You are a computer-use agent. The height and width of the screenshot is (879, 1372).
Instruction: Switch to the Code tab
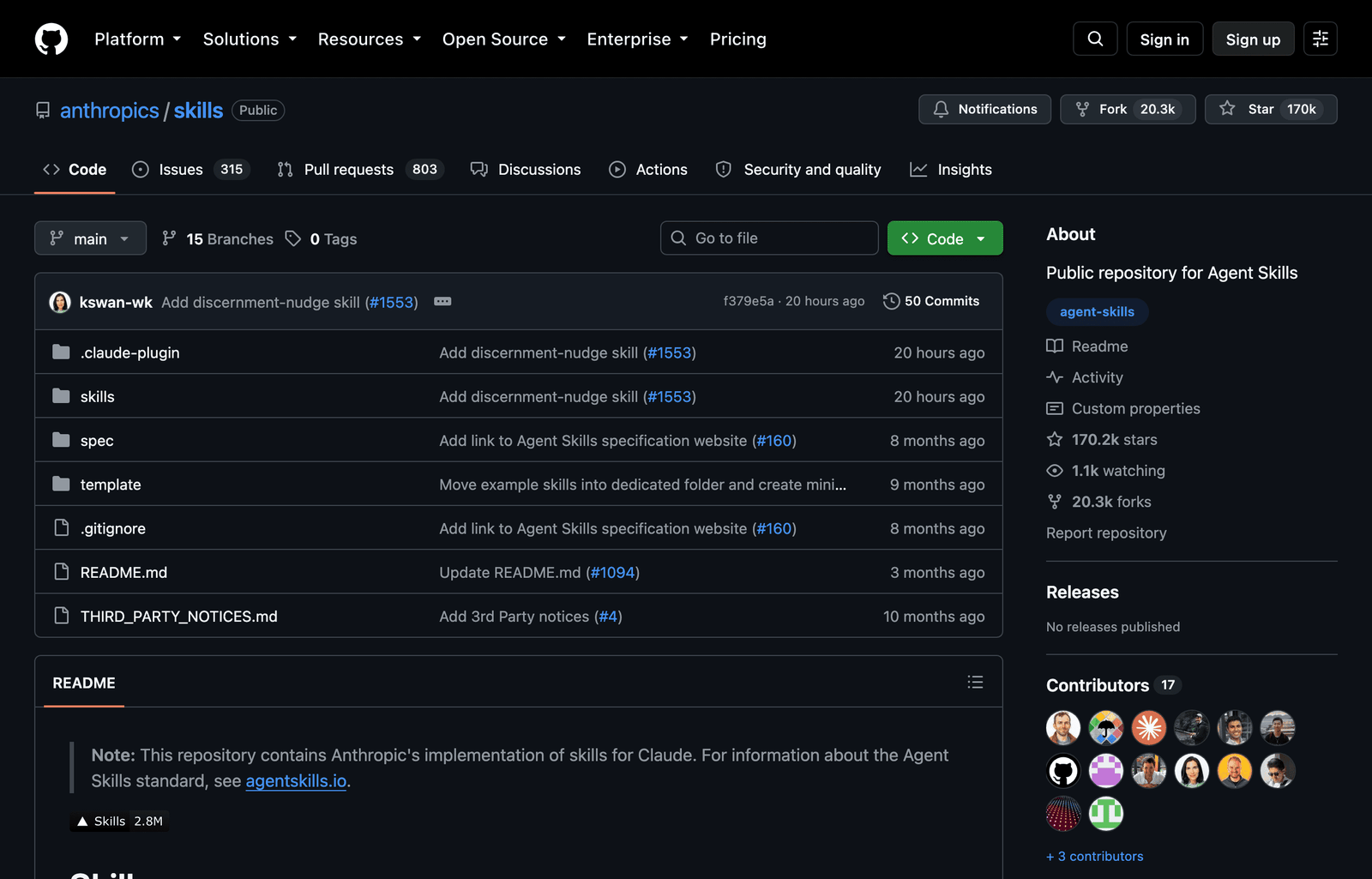pos(75,169)
